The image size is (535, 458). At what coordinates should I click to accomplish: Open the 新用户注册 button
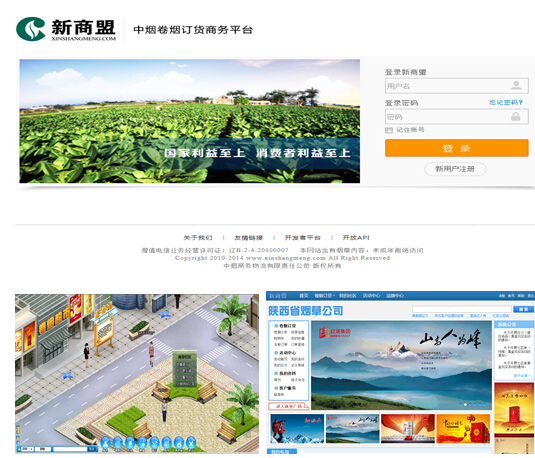(455, 169)
